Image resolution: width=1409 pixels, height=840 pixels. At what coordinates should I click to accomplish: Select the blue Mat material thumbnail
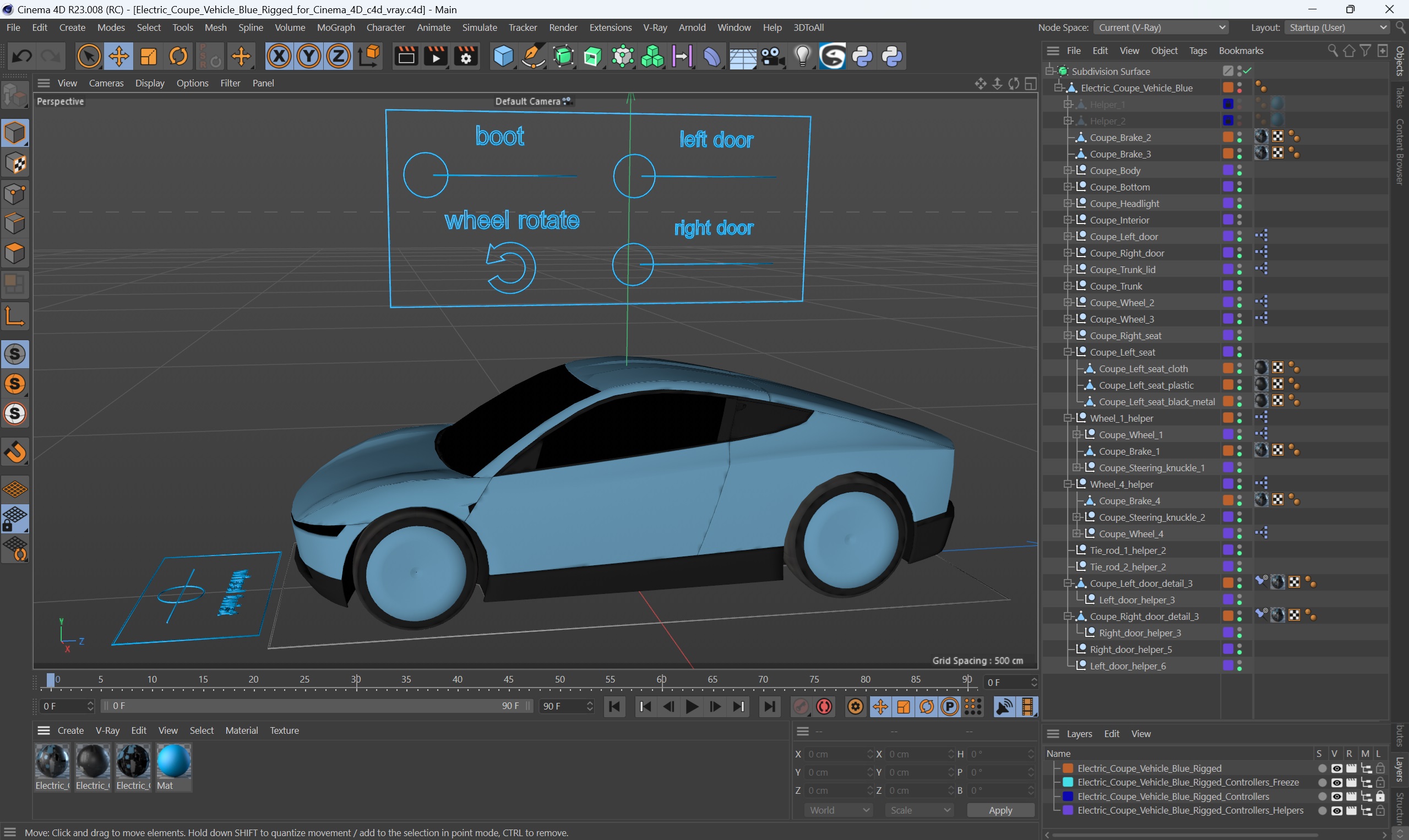pyautogui.click(x=173, y=761)
